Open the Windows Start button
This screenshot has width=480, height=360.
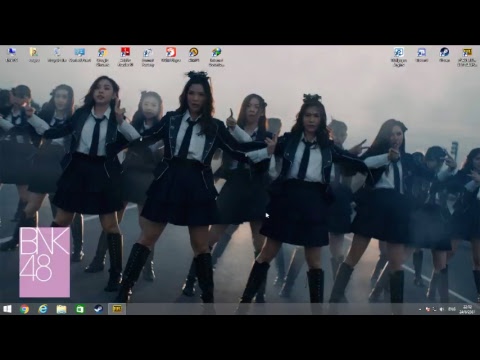click(7, 309)
